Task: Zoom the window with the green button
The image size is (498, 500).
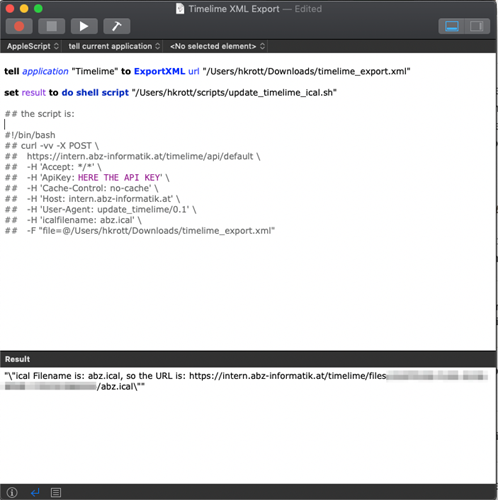Action: coord(38,9)
